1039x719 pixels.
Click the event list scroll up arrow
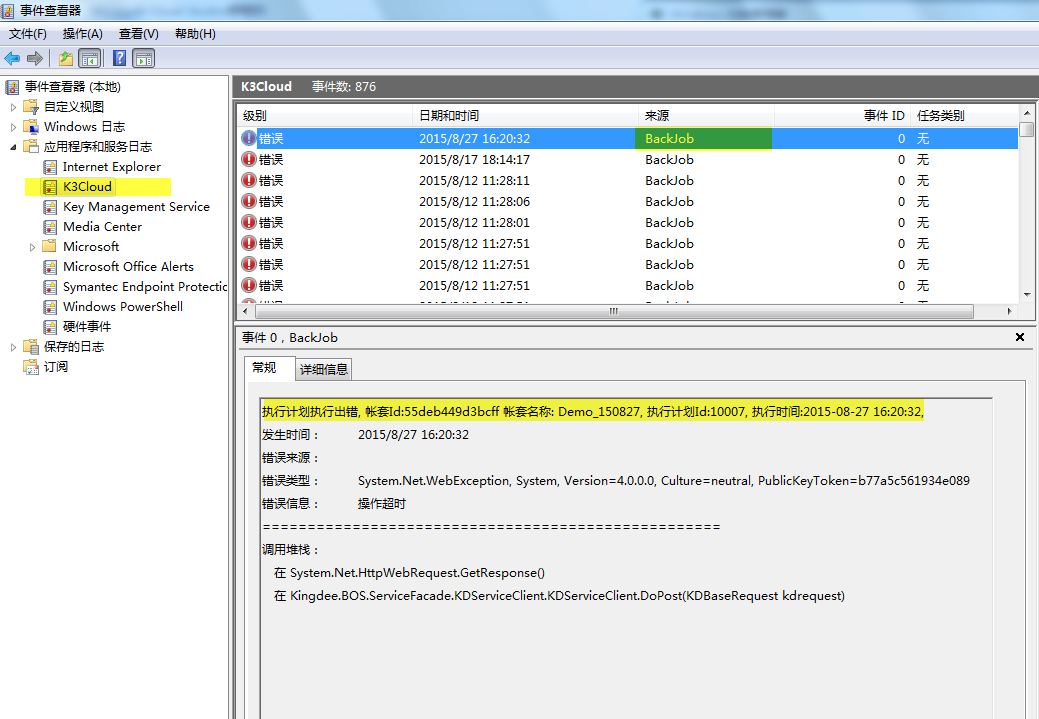coord(1026,113)
